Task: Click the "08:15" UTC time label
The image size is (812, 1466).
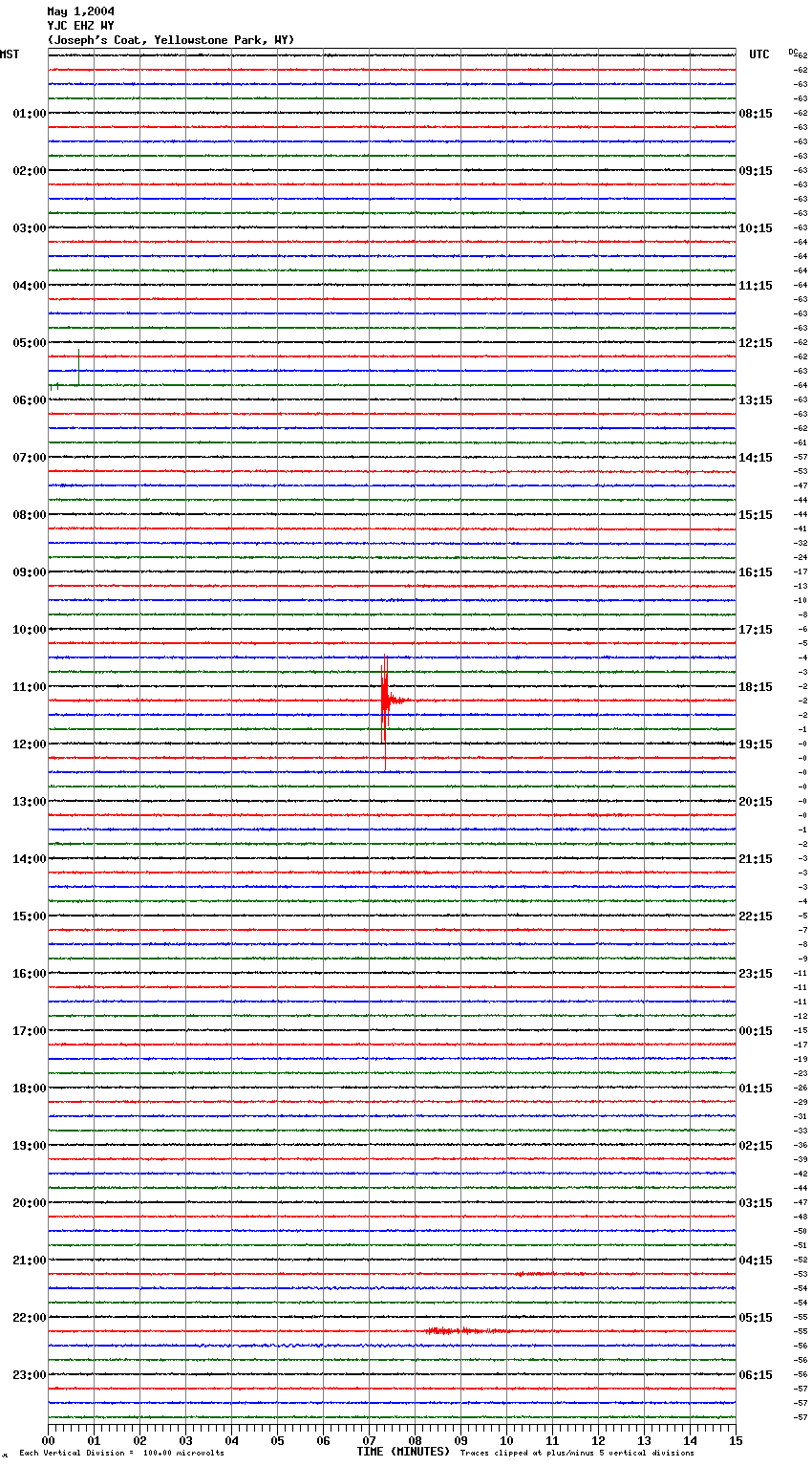Action: [756, 114]
